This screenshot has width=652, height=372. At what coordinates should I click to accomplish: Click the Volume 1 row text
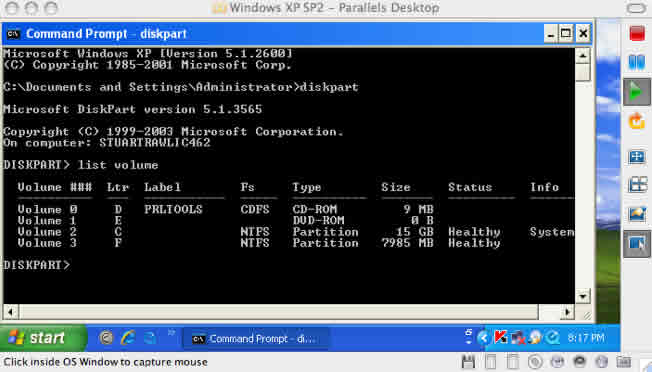(225, 220)
